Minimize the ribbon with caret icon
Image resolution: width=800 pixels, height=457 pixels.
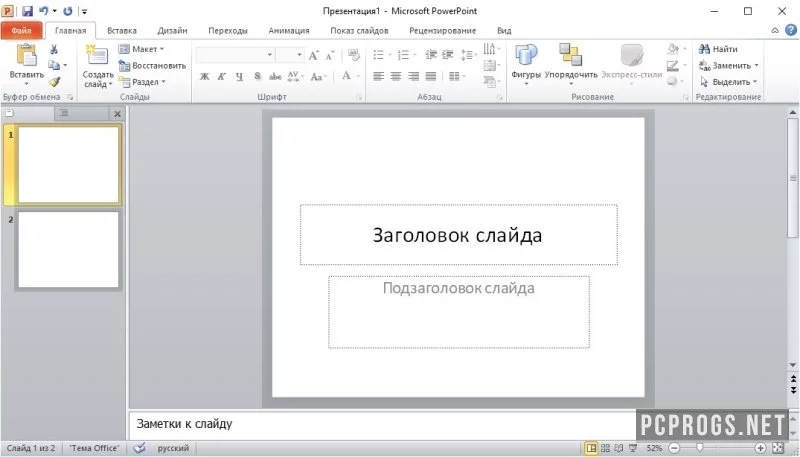(774, 31)
